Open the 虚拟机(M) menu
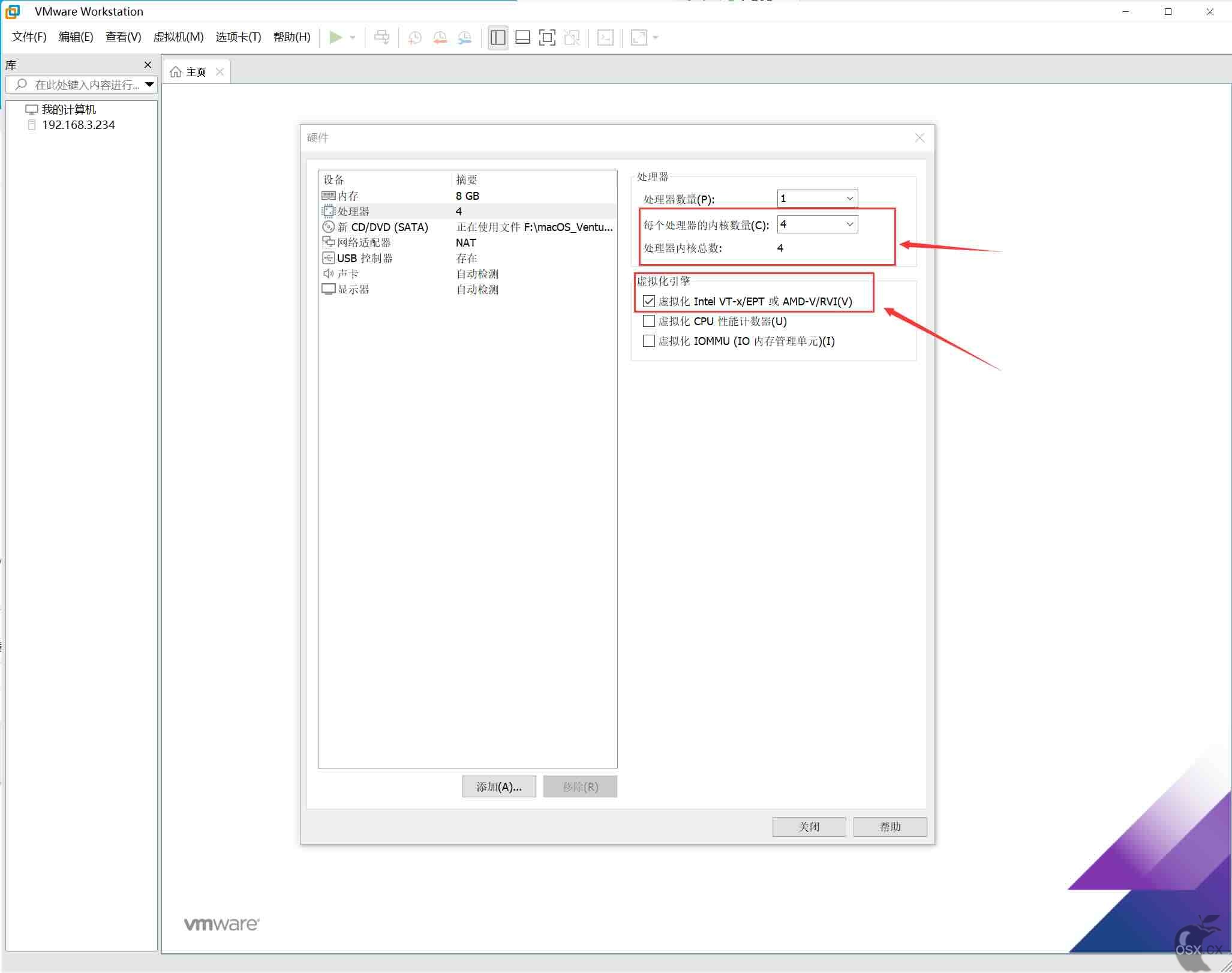1232x973 pixels. (x=178, y=37)
